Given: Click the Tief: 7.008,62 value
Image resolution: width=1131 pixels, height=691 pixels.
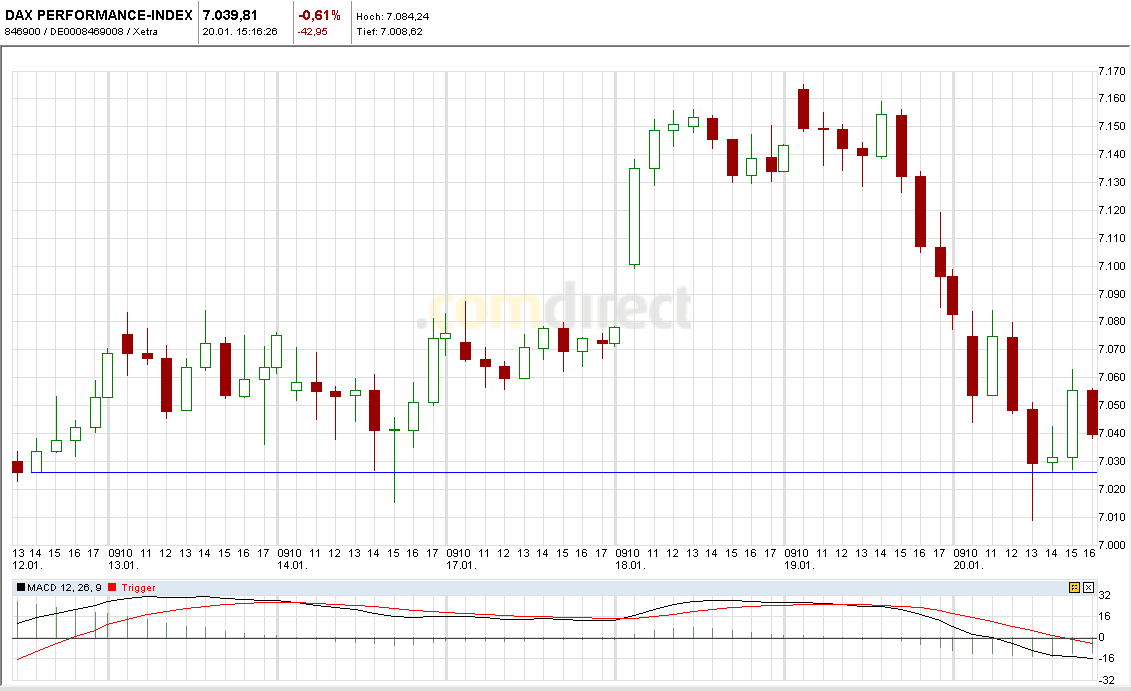Looking at the screenshot, I should point(390,31).
